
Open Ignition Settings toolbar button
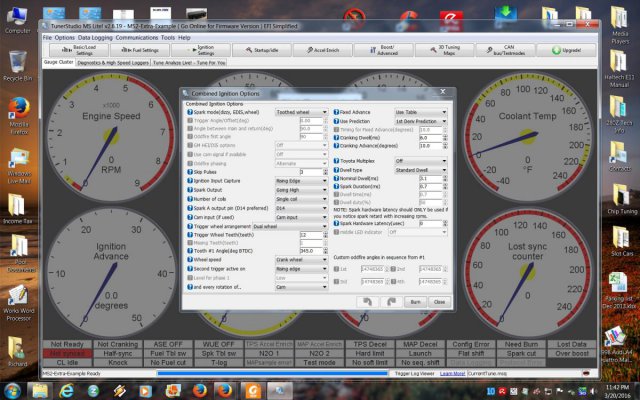[205, 48]
